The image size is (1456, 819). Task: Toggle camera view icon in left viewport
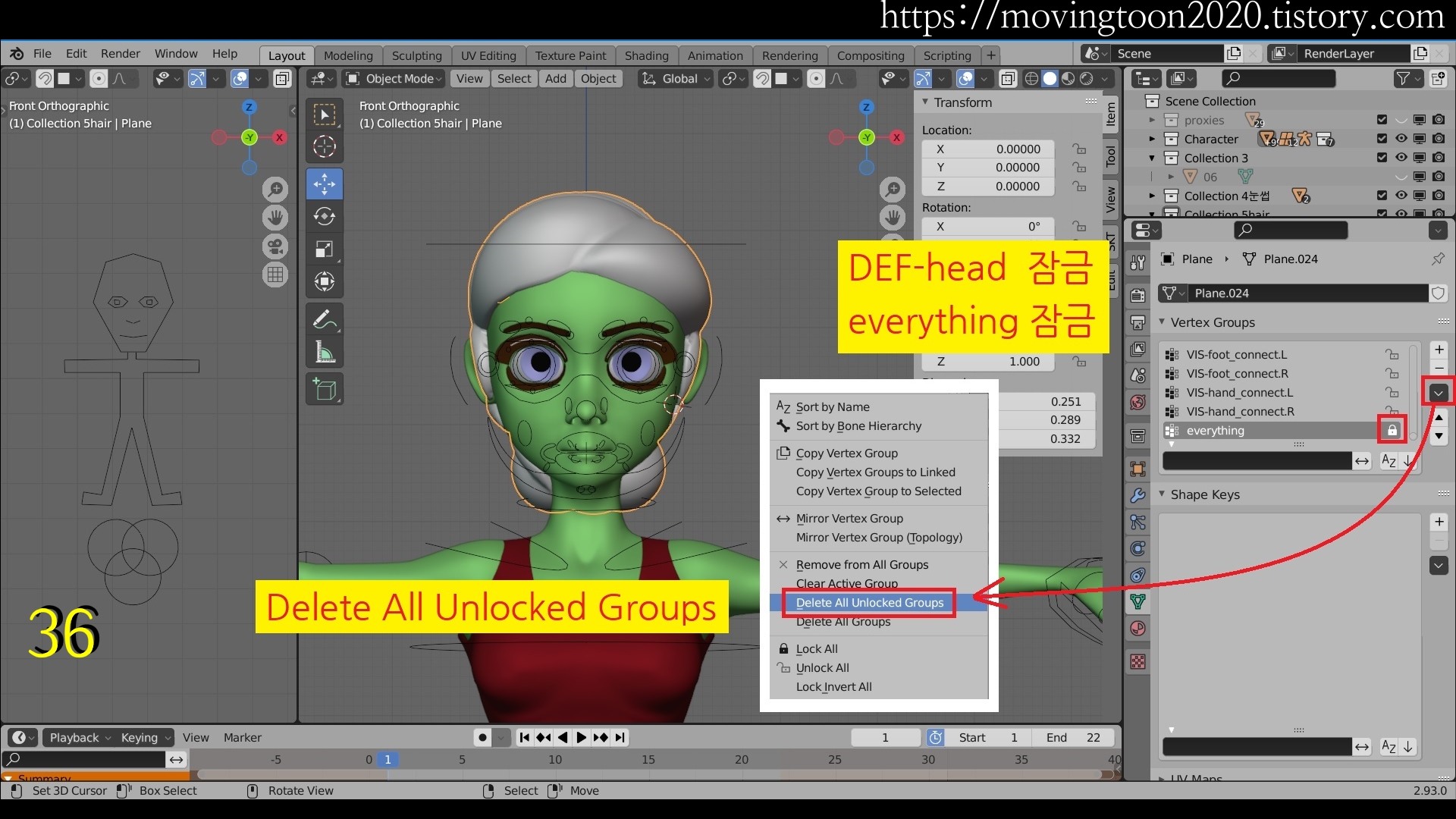pyautogui.click(x=275, y=246)
